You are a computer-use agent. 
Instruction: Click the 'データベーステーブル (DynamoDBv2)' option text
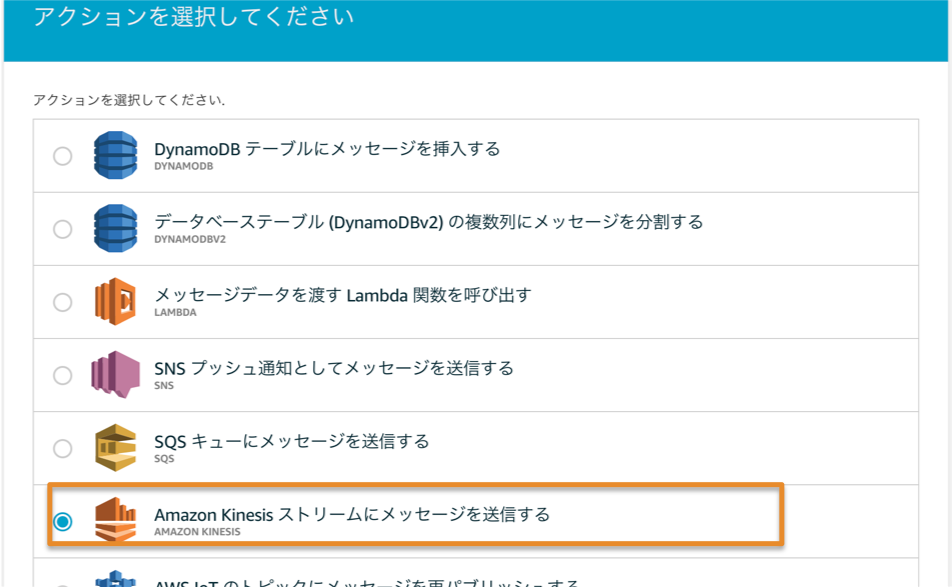tap(429, 222)
